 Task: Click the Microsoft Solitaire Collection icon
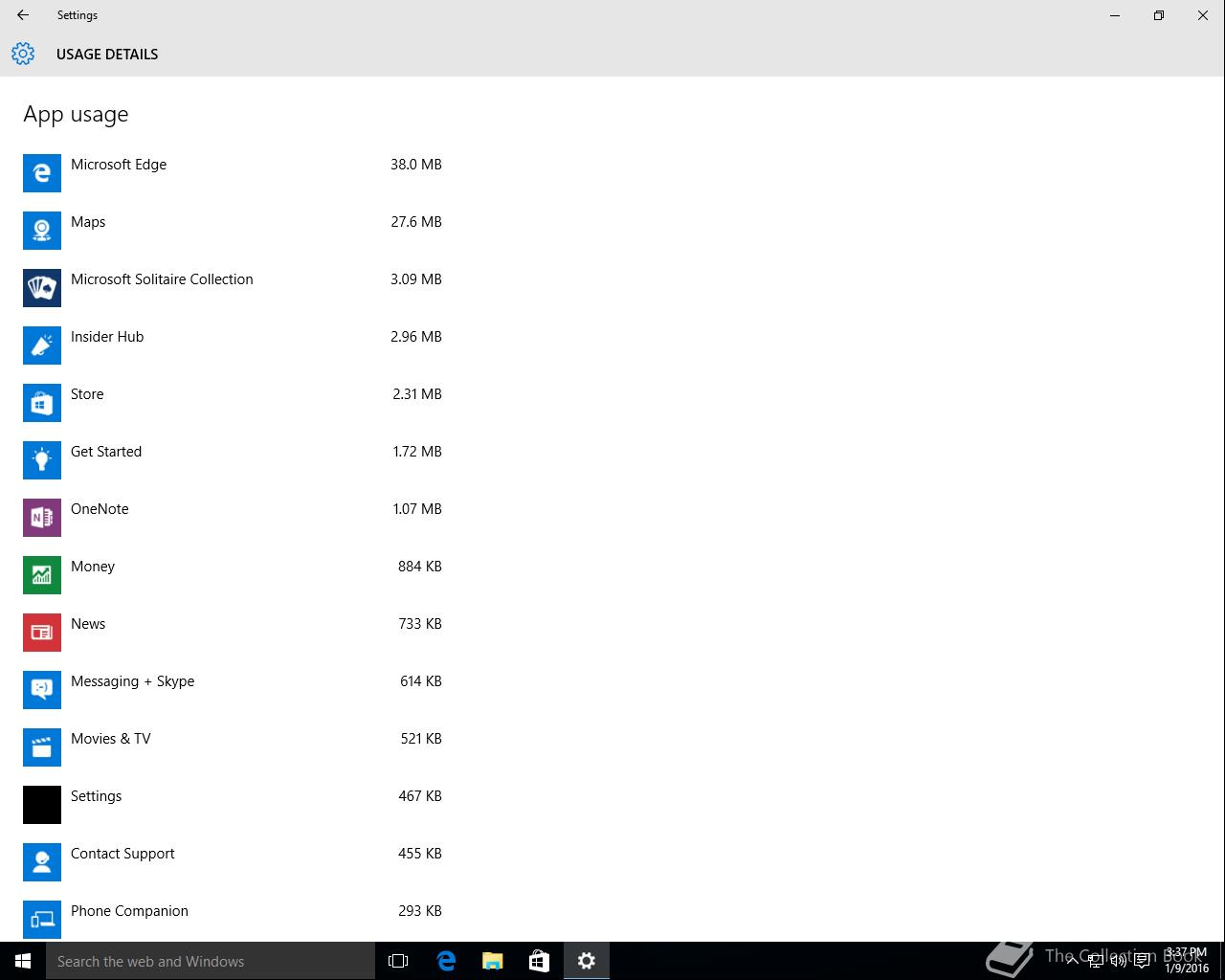pyautogui.click(x=42, y=288)
